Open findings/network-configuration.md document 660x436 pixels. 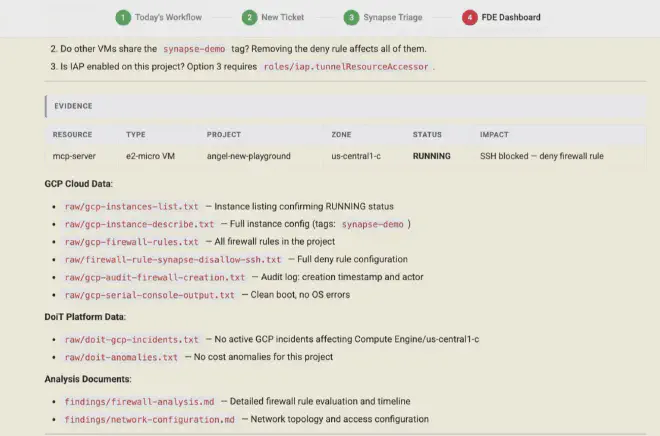click(x=149, y=420)
